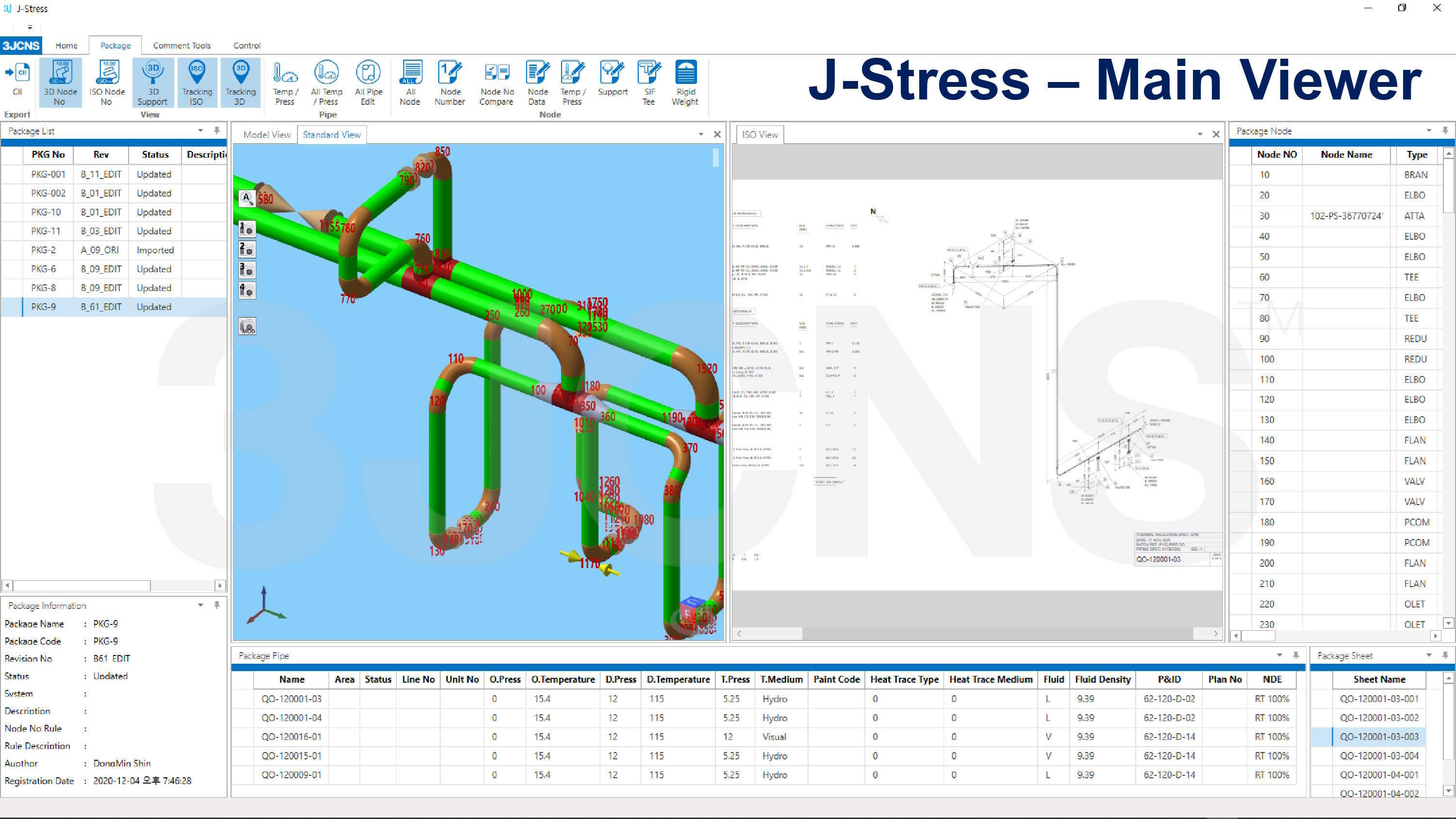The image size is (1456, 819).
Task: Click Package List horizontal scrollbar
Action: point(82,586)
